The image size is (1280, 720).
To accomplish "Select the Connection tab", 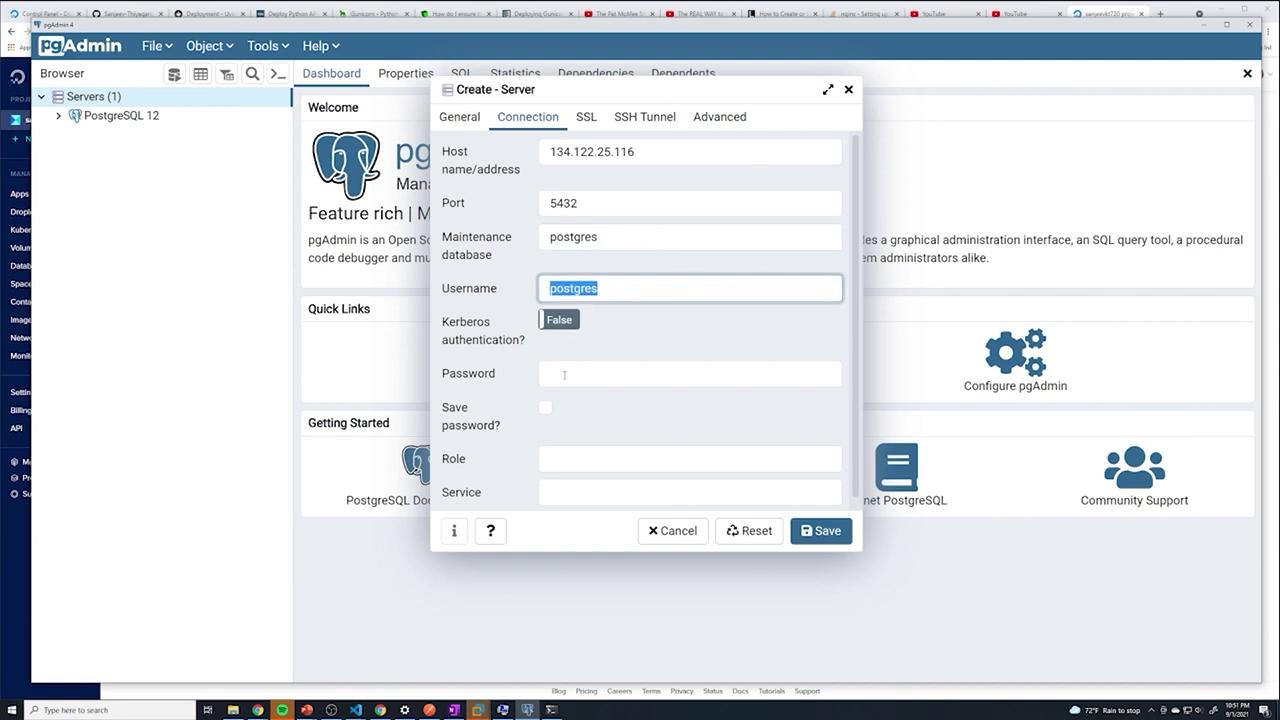I will point(528,117).
